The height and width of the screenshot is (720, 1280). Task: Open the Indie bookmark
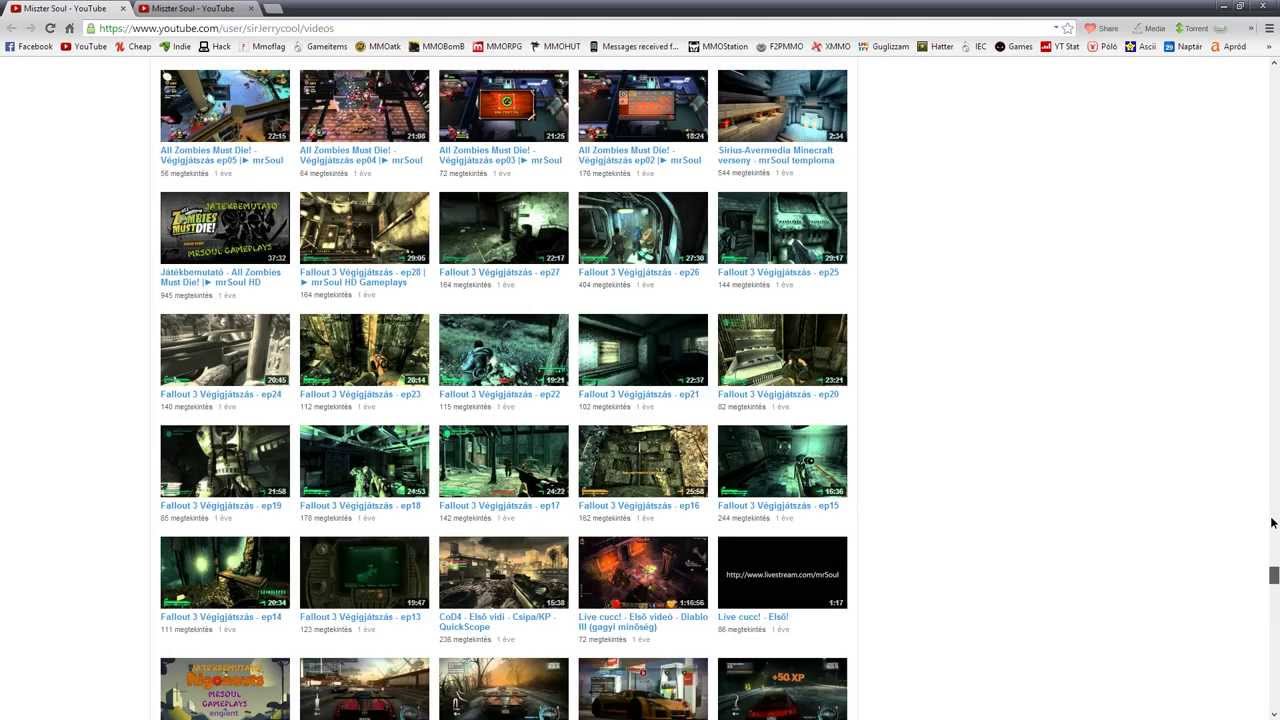click(175, 46)
